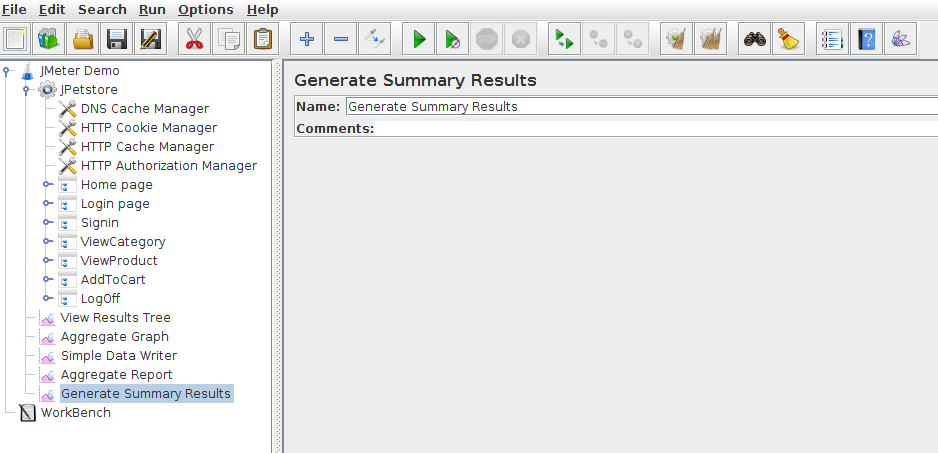Expand all nodes with the plus icon
The height and width of the screenshot is (453, 938).
[307, 39]
